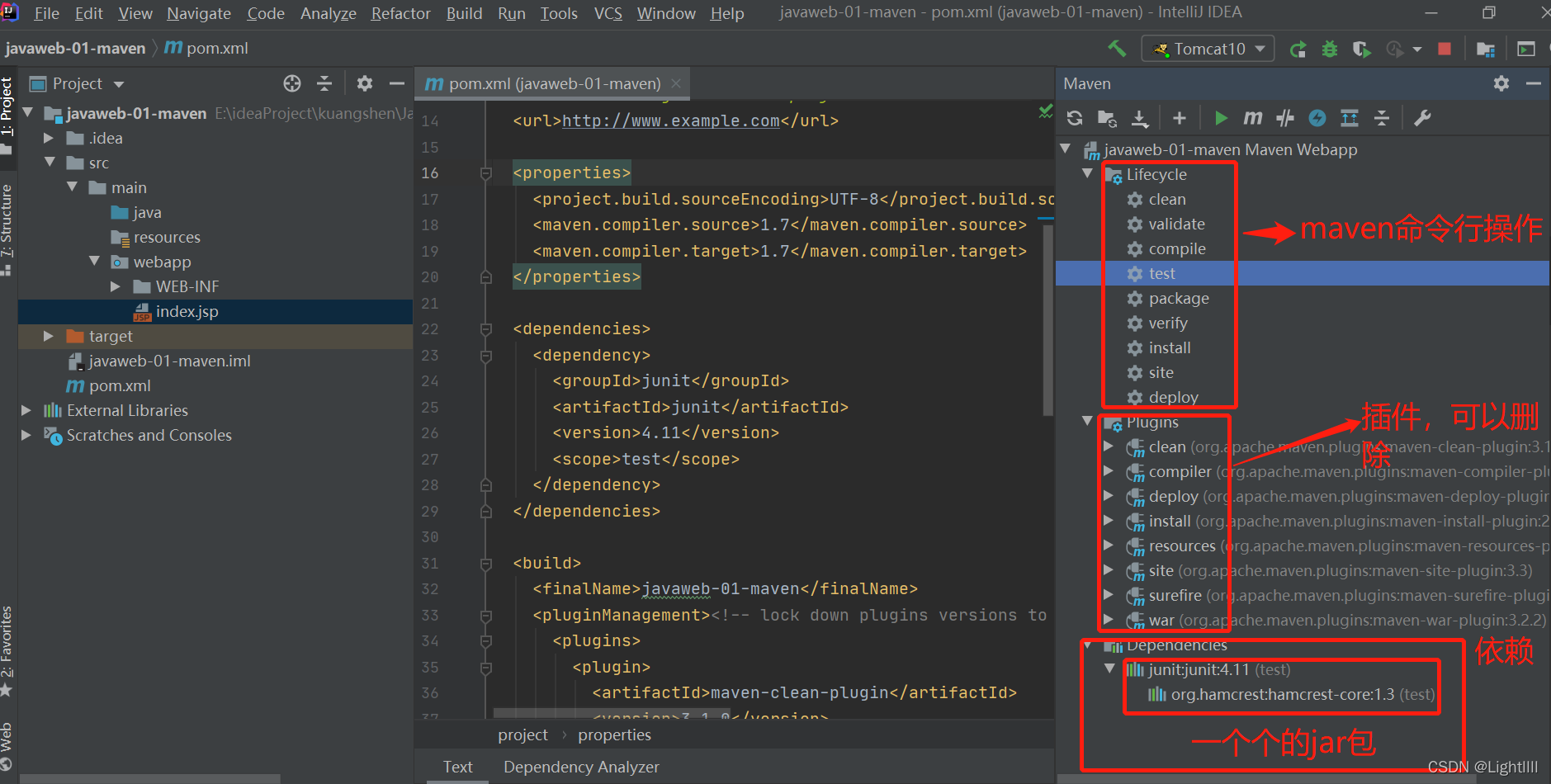Viewport: 1551px width, 784px height.
Task: Collapse all in Maven panel
Action: [1382, 118]
